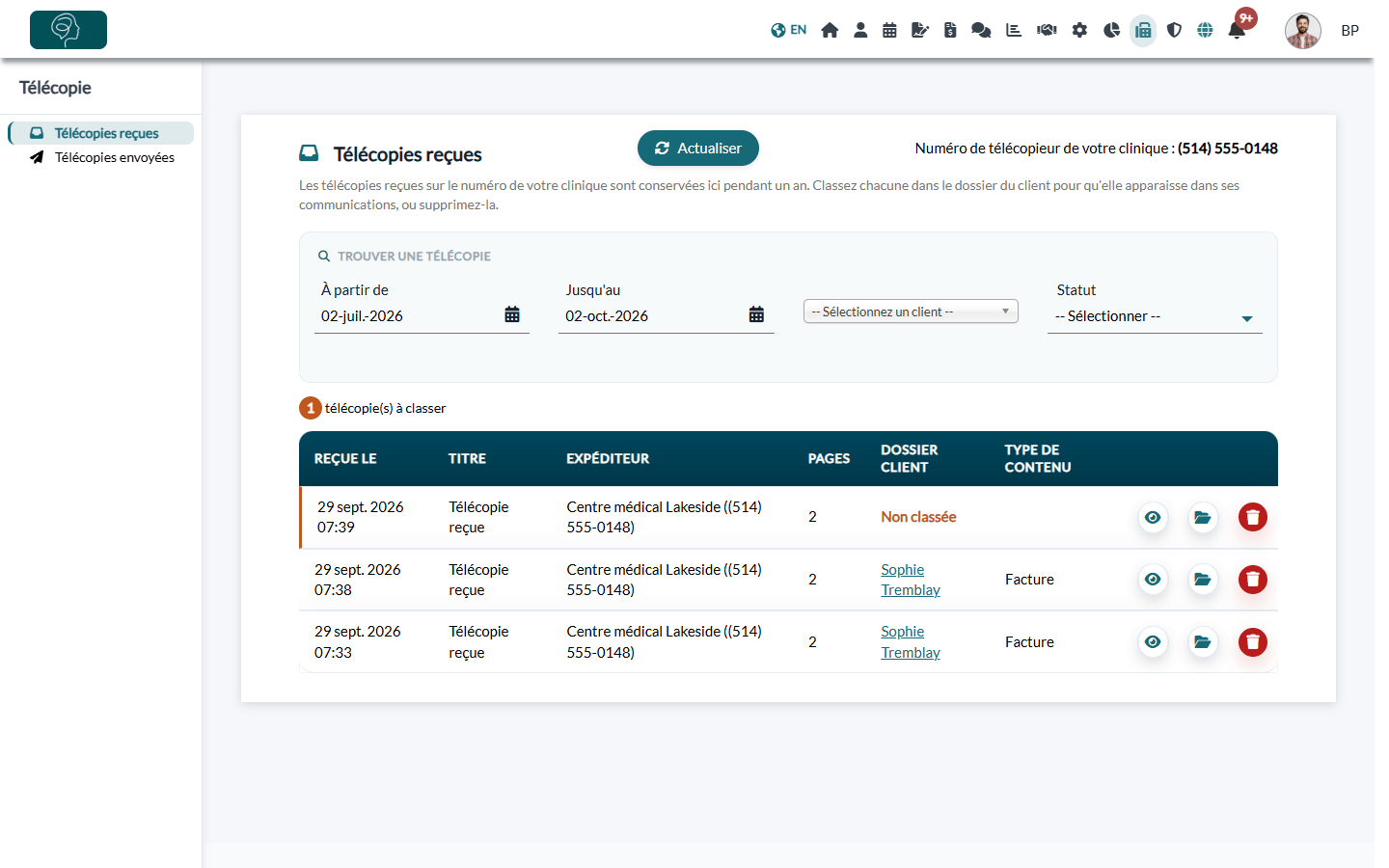Click the application logo
Screen dimensions: 1389x868
tap(68, 30)
